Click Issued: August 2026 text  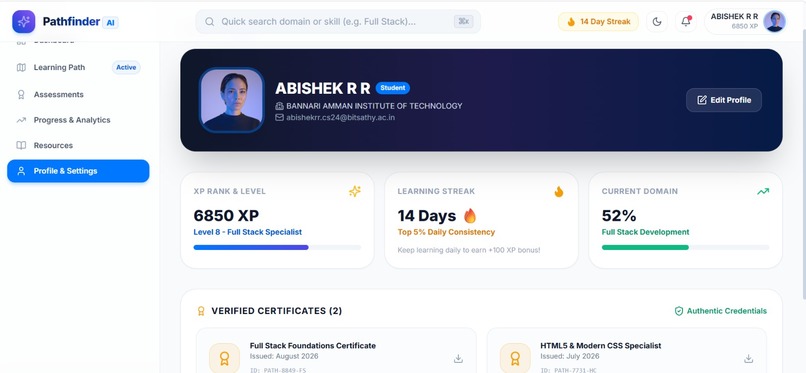[x=284, y=356]
